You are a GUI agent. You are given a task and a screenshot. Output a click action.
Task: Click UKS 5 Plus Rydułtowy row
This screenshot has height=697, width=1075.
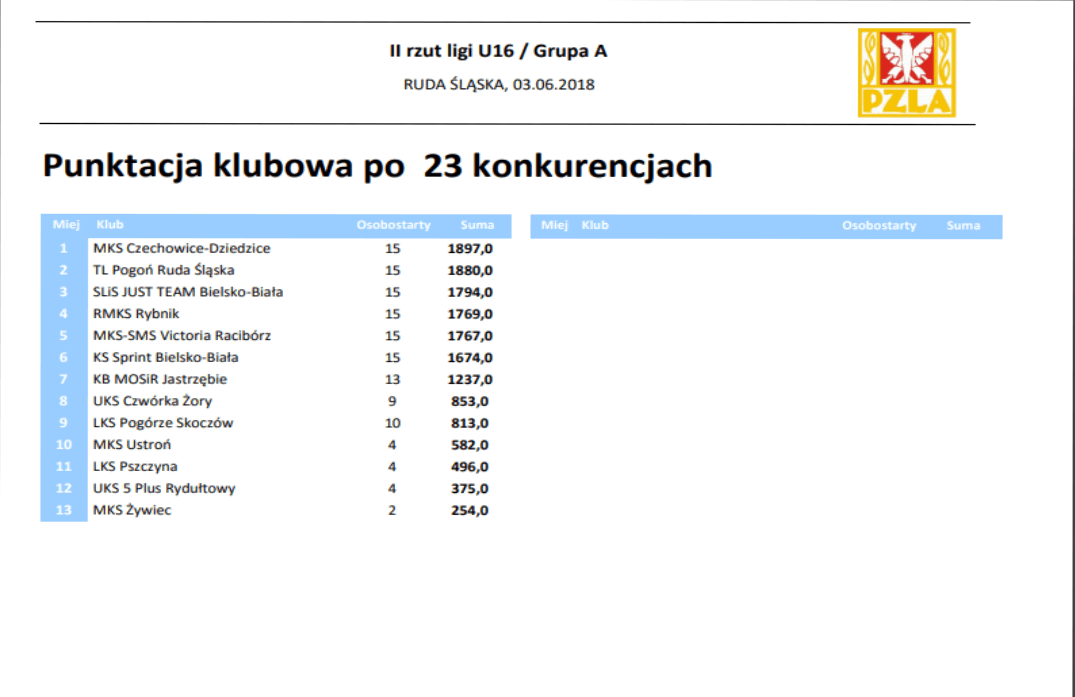coord(164,489)
